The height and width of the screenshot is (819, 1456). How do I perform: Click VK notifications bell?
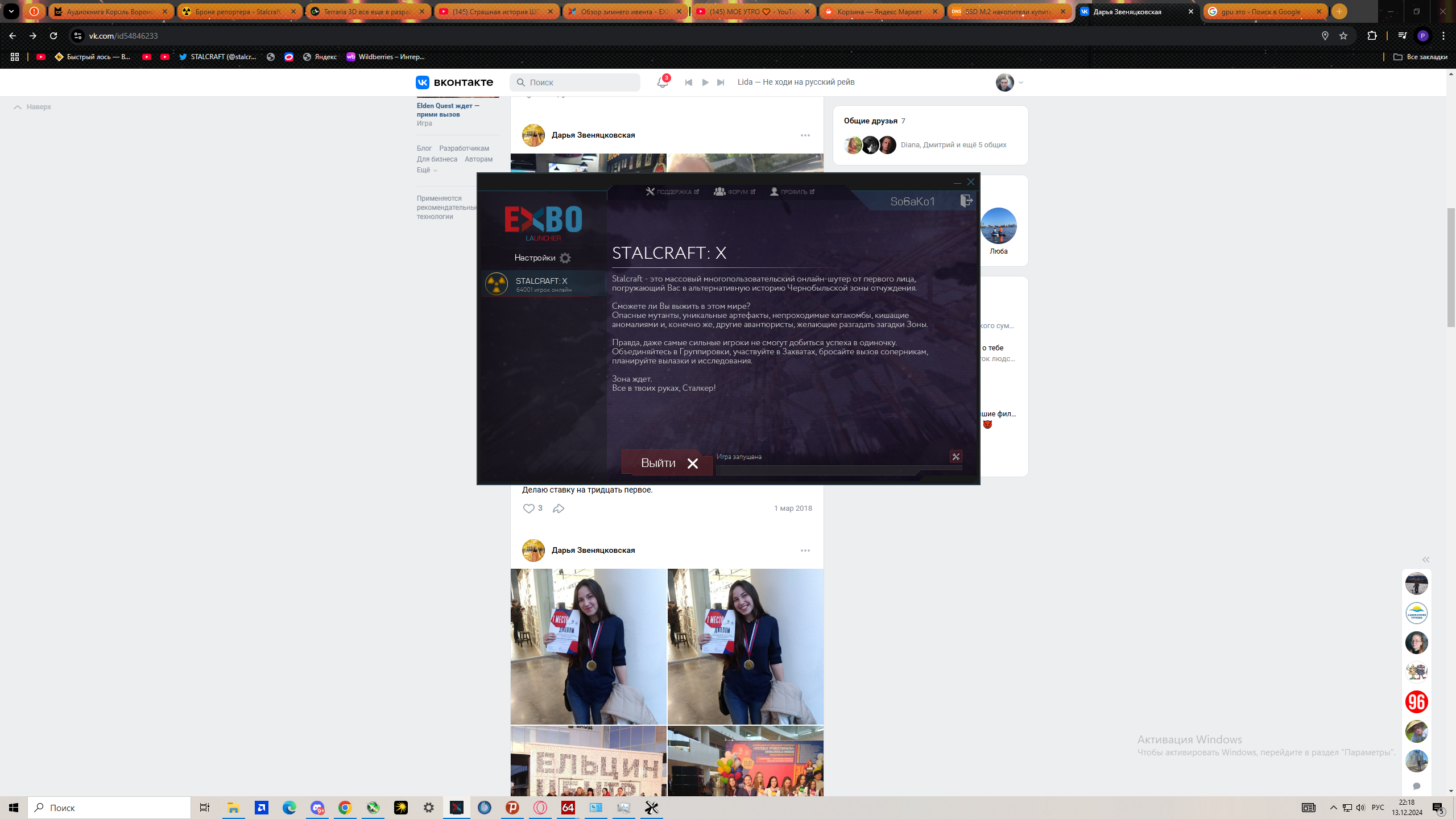[662, 82]
